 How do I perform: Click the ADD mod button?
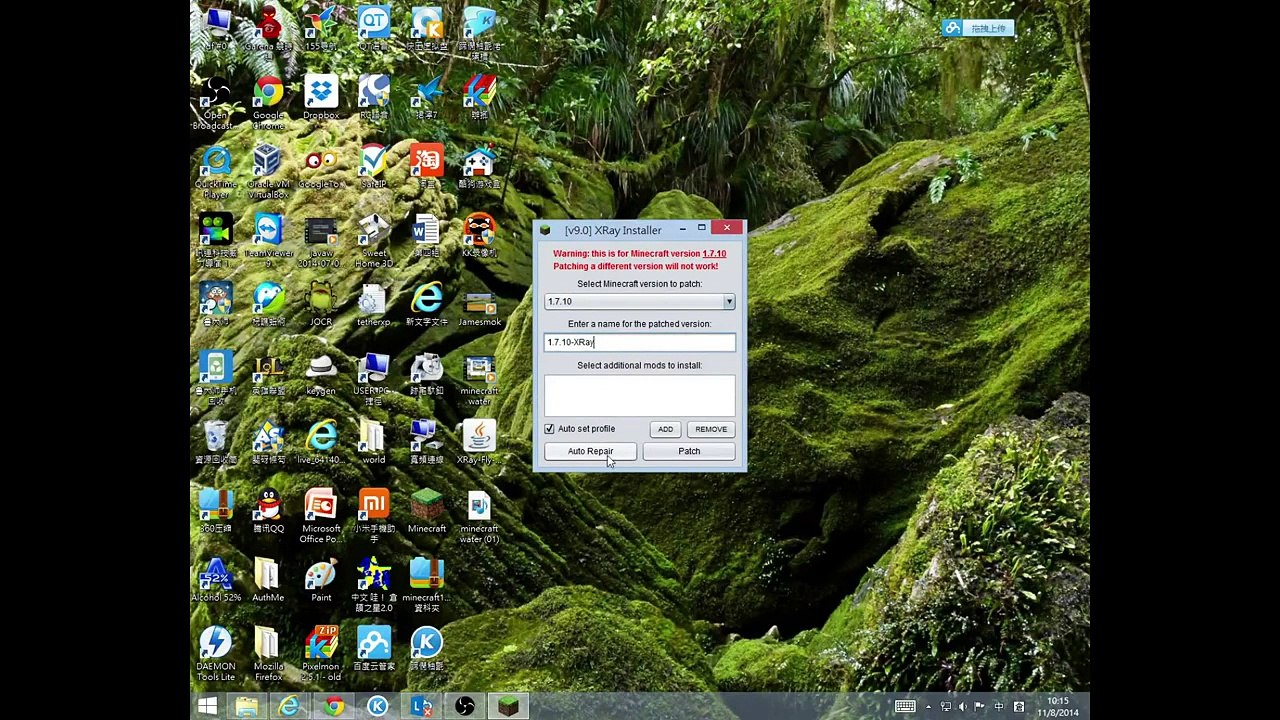coord(665,429)
